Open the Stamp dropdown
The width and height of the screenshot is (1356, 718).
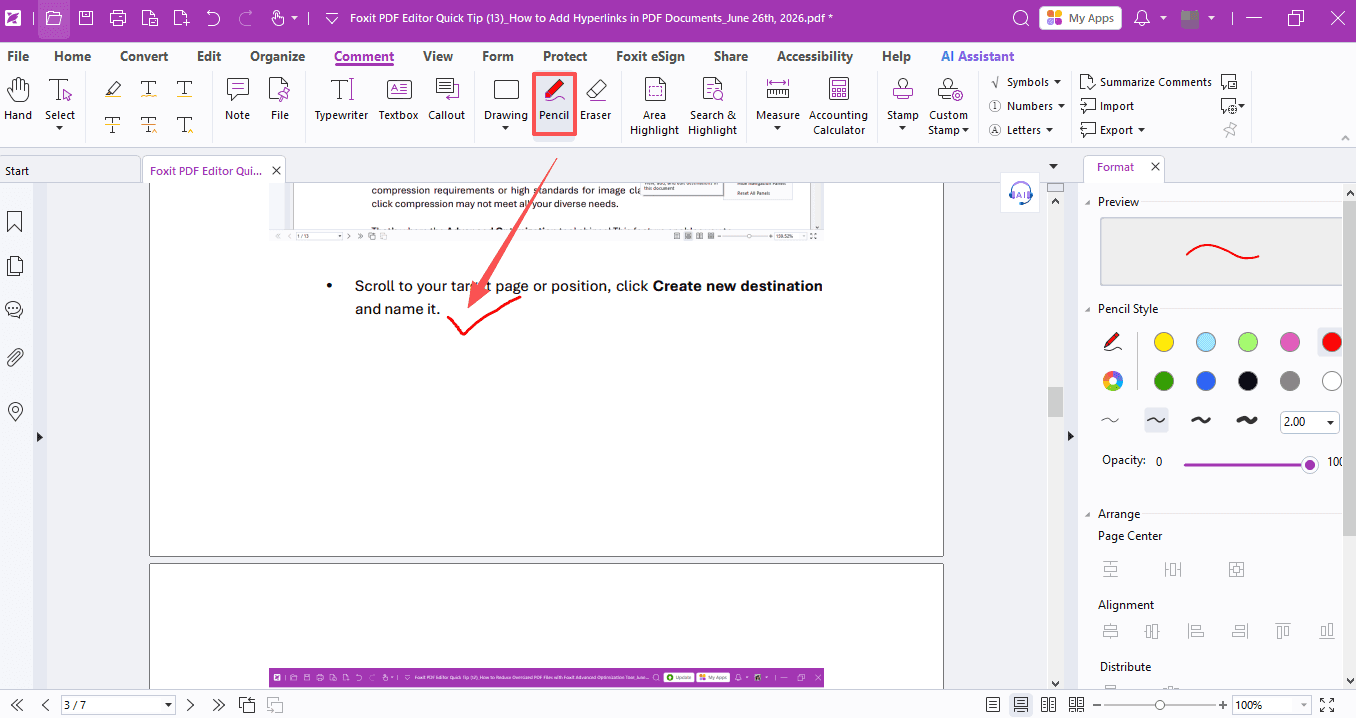(x=902, y=128)
